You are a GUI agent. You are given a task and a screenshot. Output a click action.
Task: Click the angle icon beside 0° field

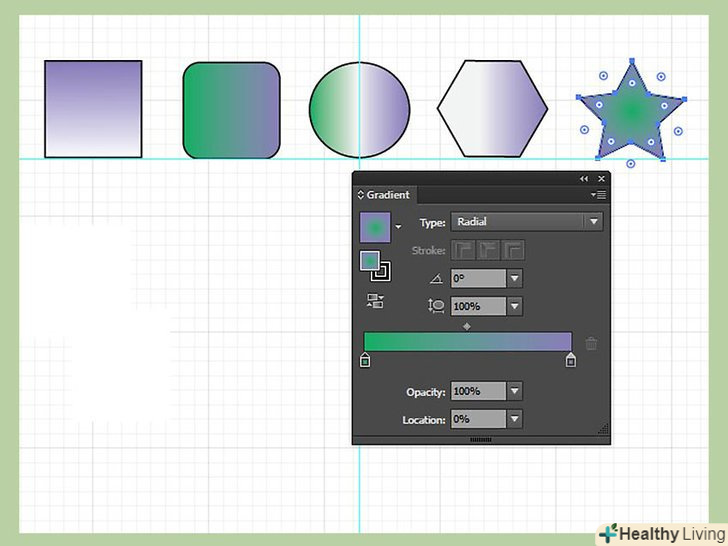pos(436,279)
